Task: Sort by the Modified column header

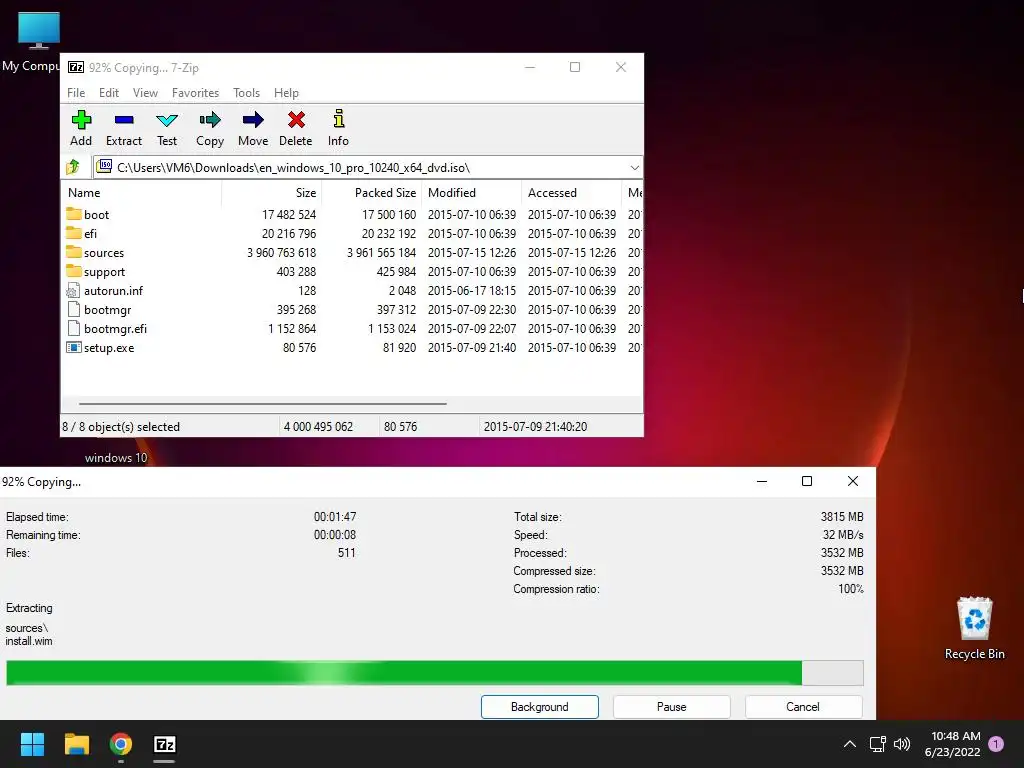Action: coord(472,193)
